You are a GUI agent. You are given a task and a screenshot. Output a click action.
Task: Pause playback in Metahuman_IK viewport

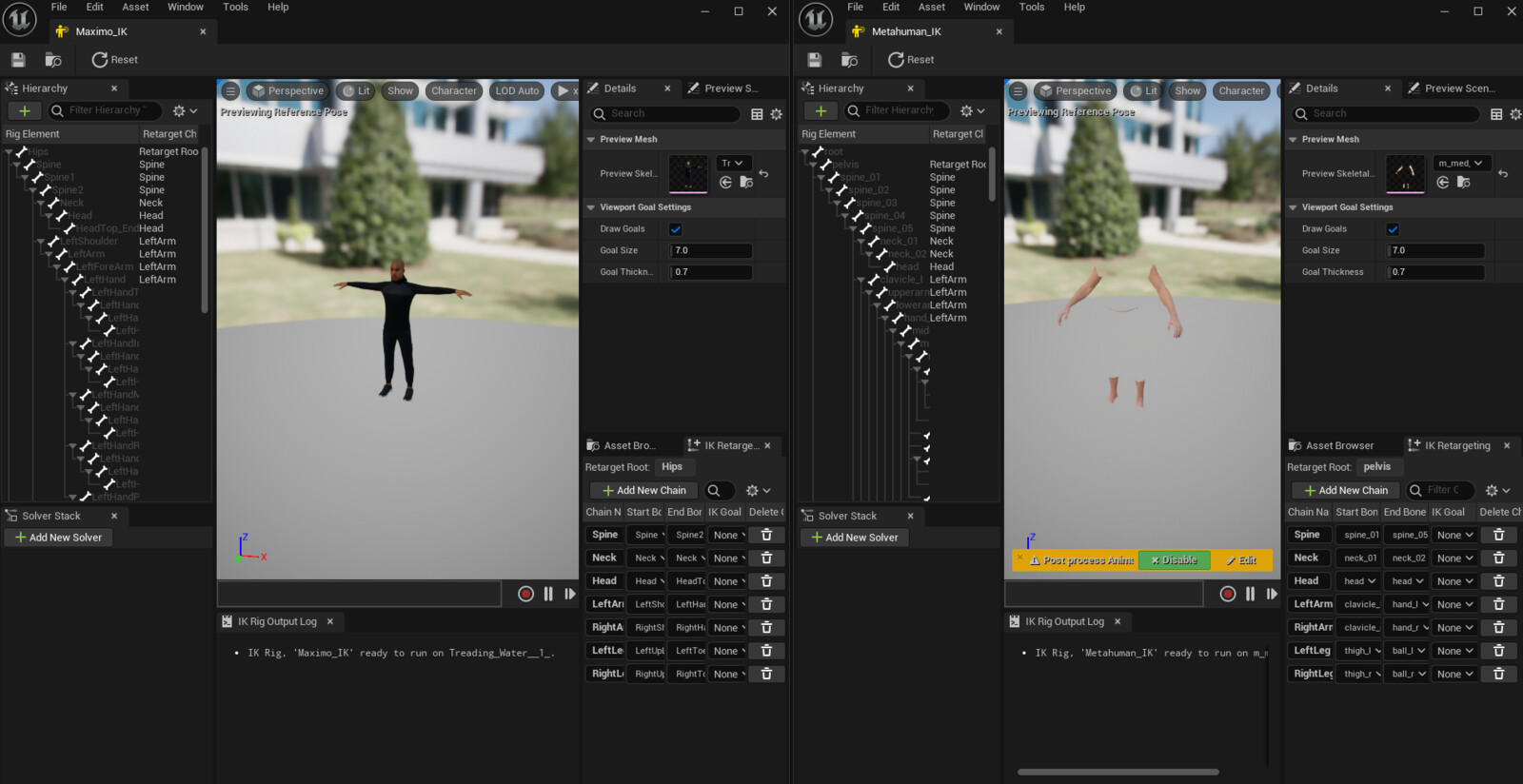[1250, 594]
